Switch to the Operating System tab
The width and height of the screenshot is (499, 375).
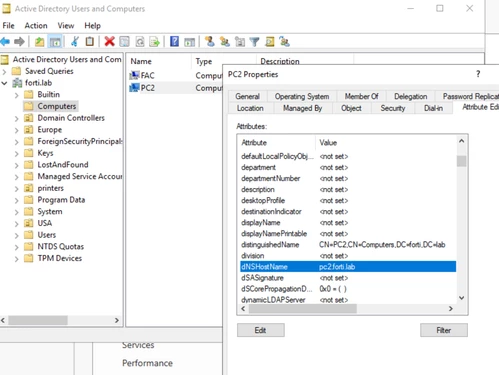(x=302, y=96)
